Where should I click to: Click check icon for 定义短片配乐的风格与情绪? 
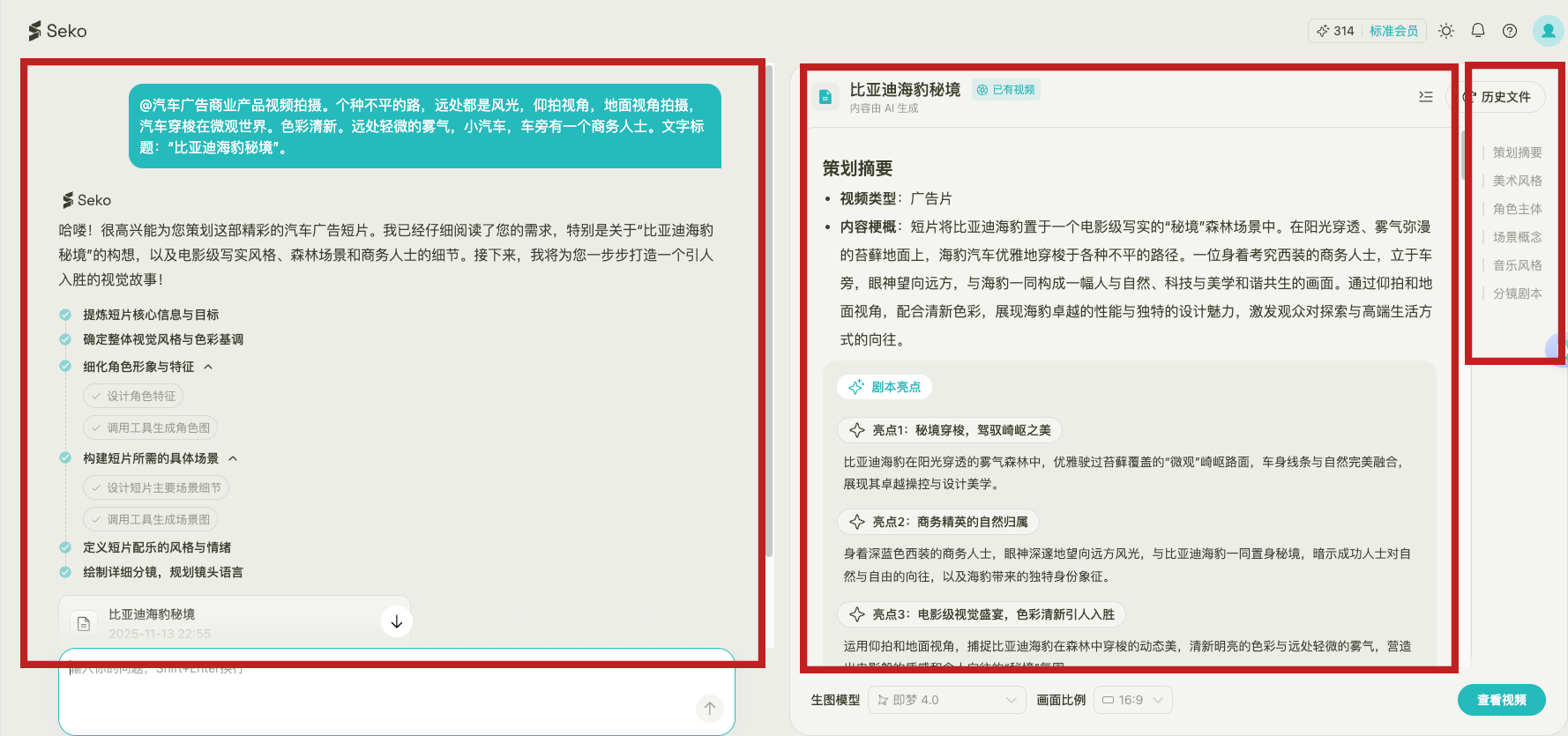click(x=65, y=547)
